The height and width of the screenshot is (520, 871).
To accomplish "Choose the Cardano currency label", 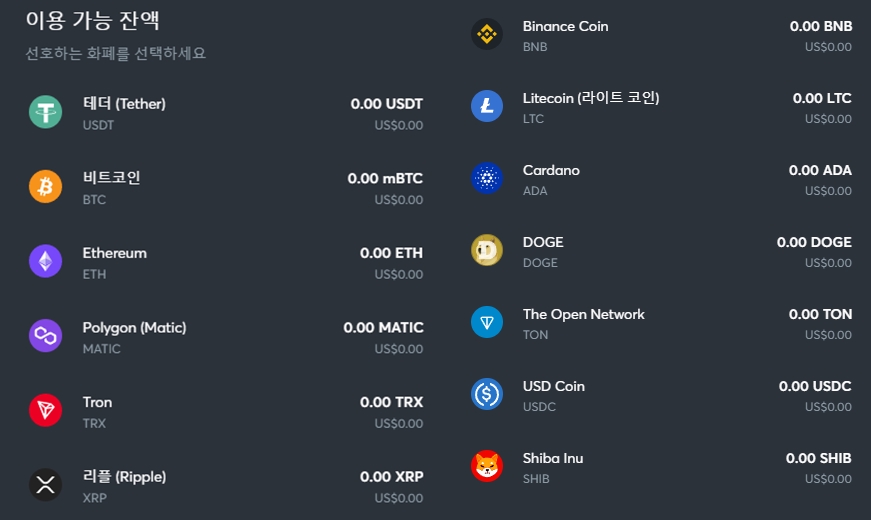I will (x=551, y=170).
